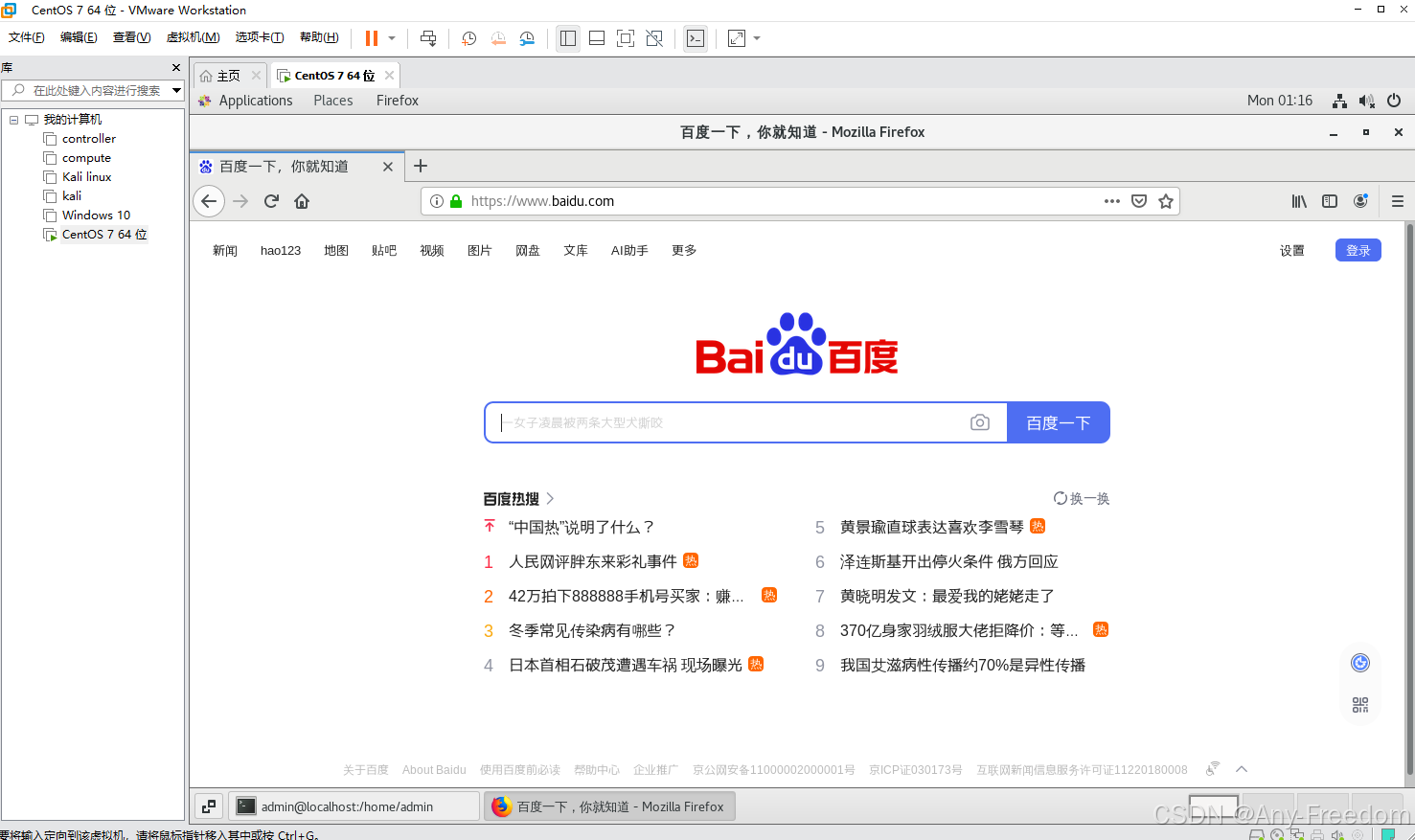
Task: Open the 编辑(E) menu
Action: [79, 37]
